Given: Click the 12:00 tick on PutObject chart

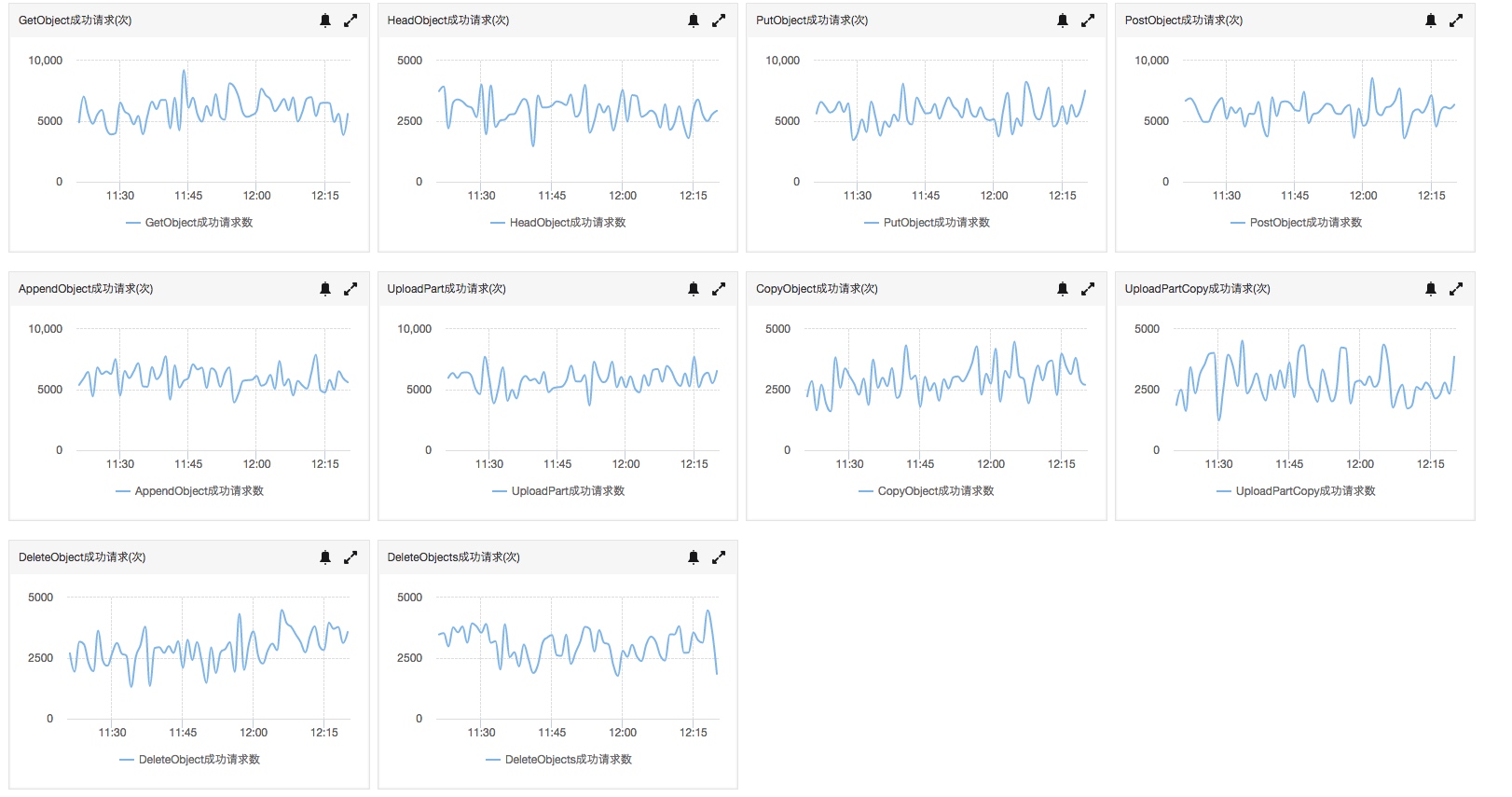Looking at the screenshot, I should coord(994,196).
